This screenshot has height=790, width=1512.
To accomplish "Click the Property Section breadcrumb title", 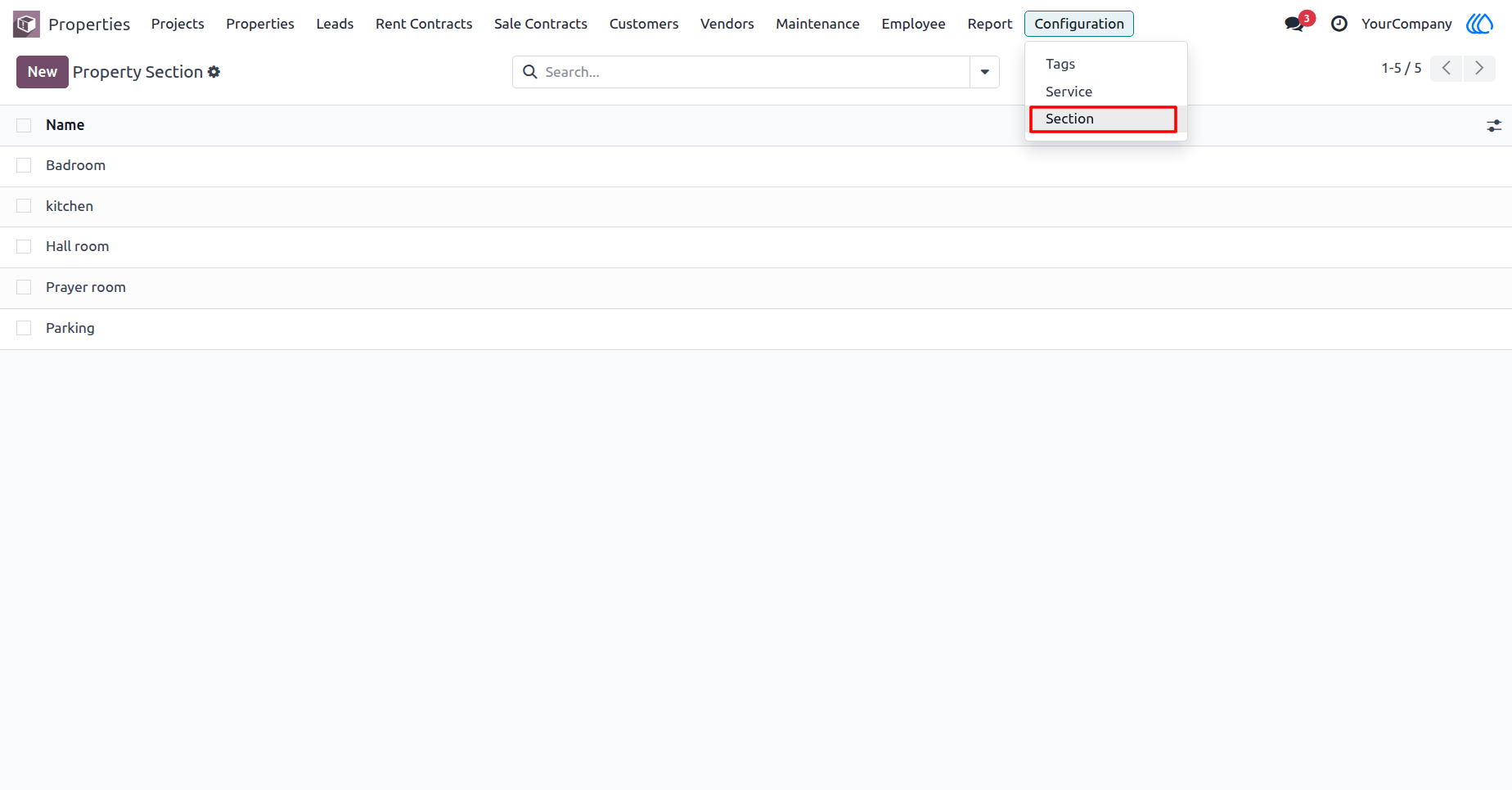I will [x=137, y=72].
